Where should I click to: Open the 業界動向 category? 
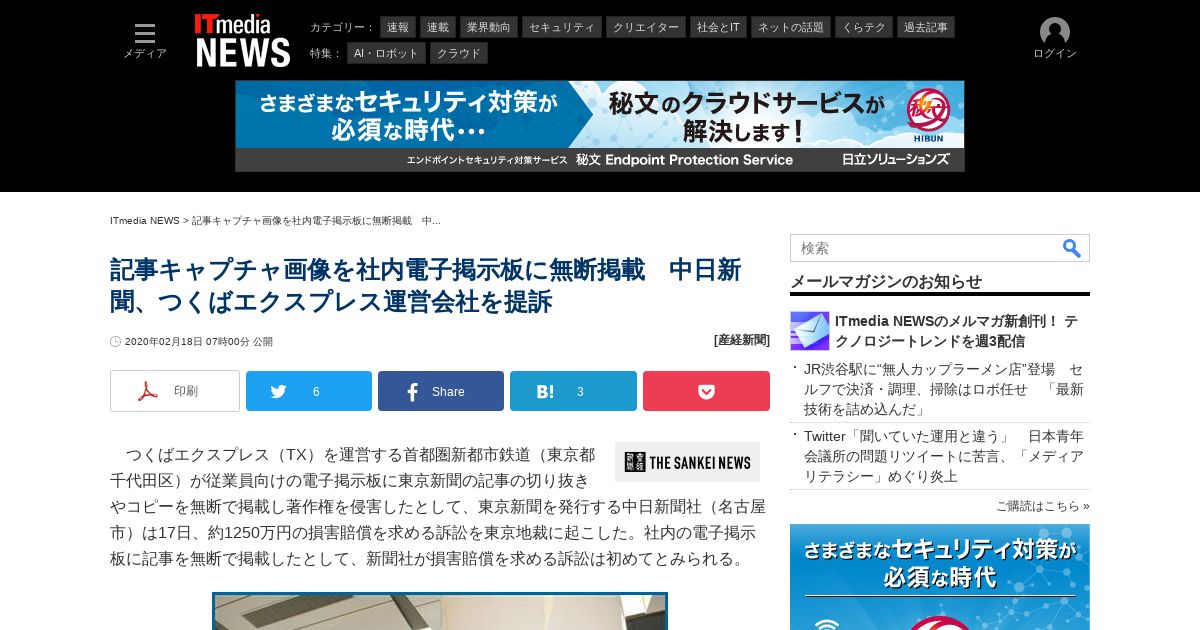pyautogui.click(x=490, y=27)
